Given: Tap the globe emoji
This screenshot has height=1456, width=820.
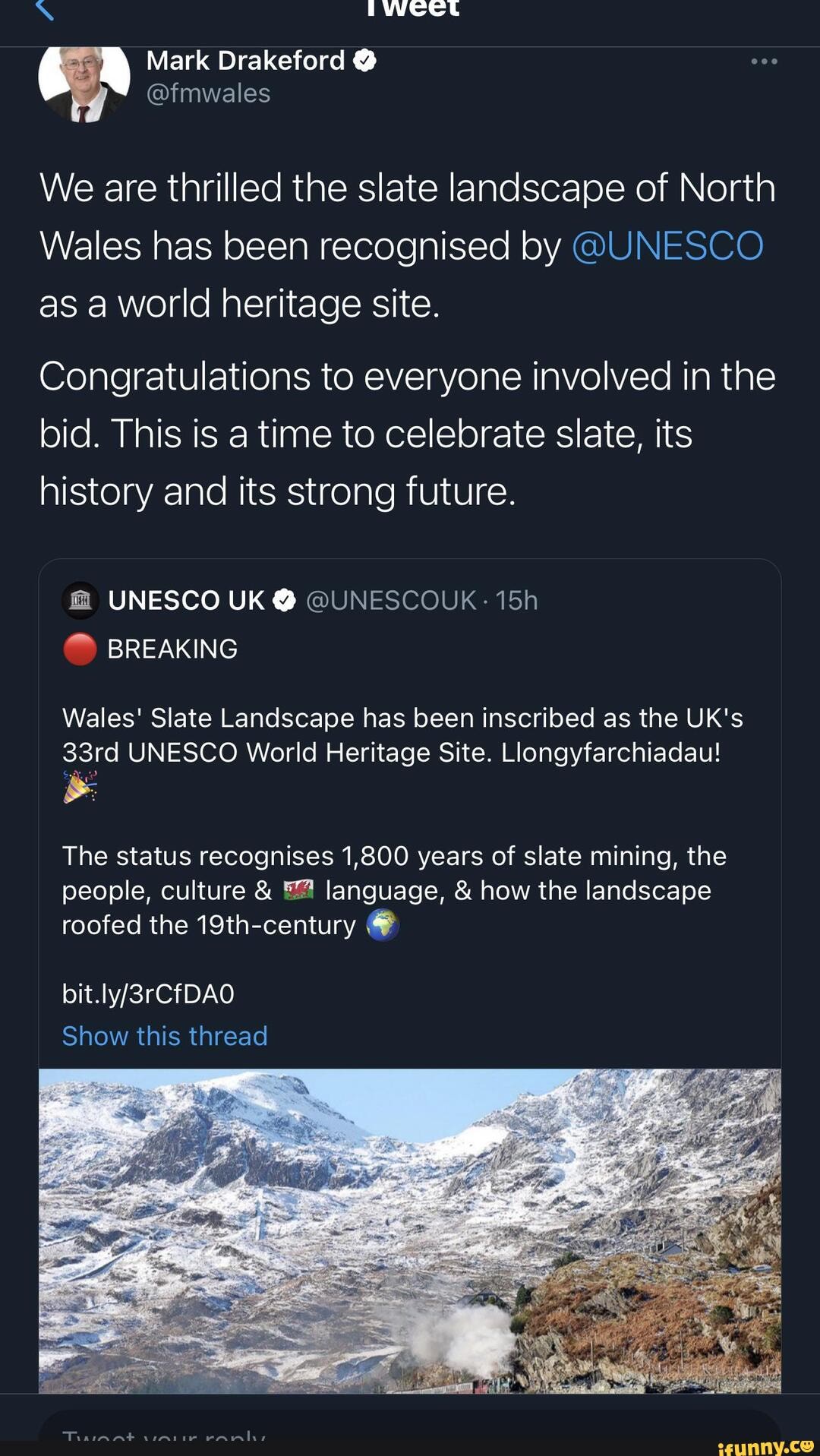Looking at the screenshot, I should [x=383, y=925].
